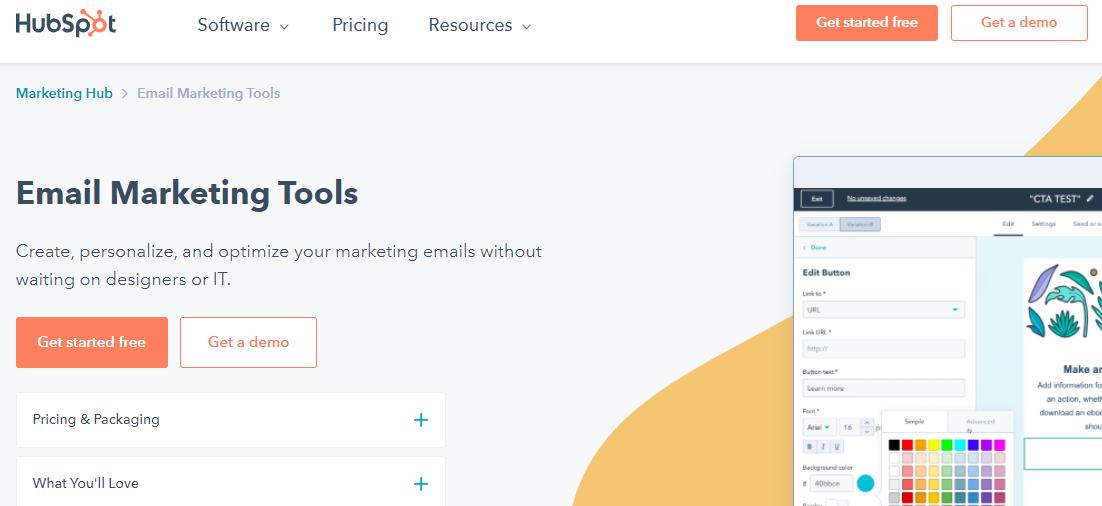This screenshot has width=1102, height=506.
Task: Click Get a demo below the headline
Action: coord(248,342)
